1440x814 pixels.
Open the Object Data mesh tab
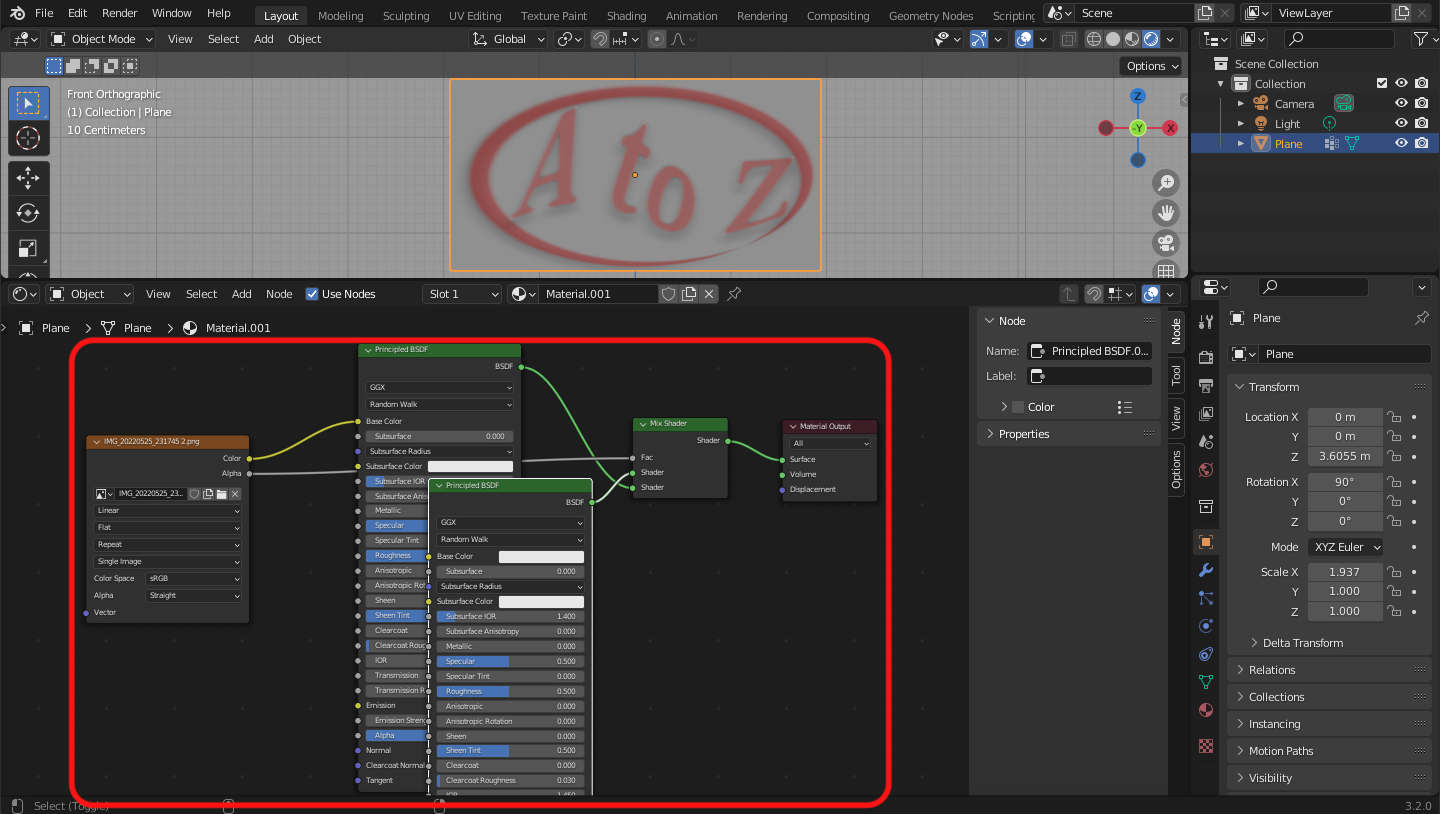click(1206, 682)
